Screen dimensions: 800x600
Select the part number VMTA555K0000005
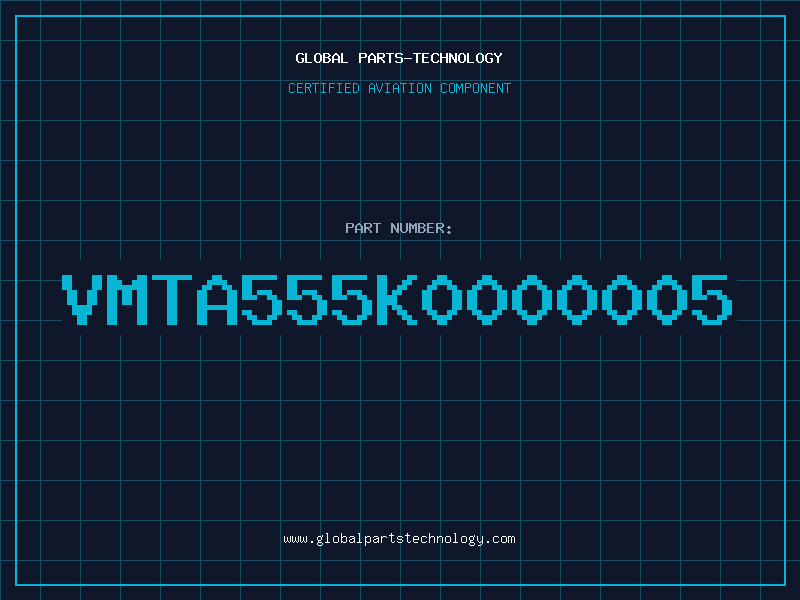[x=397, y=299]
